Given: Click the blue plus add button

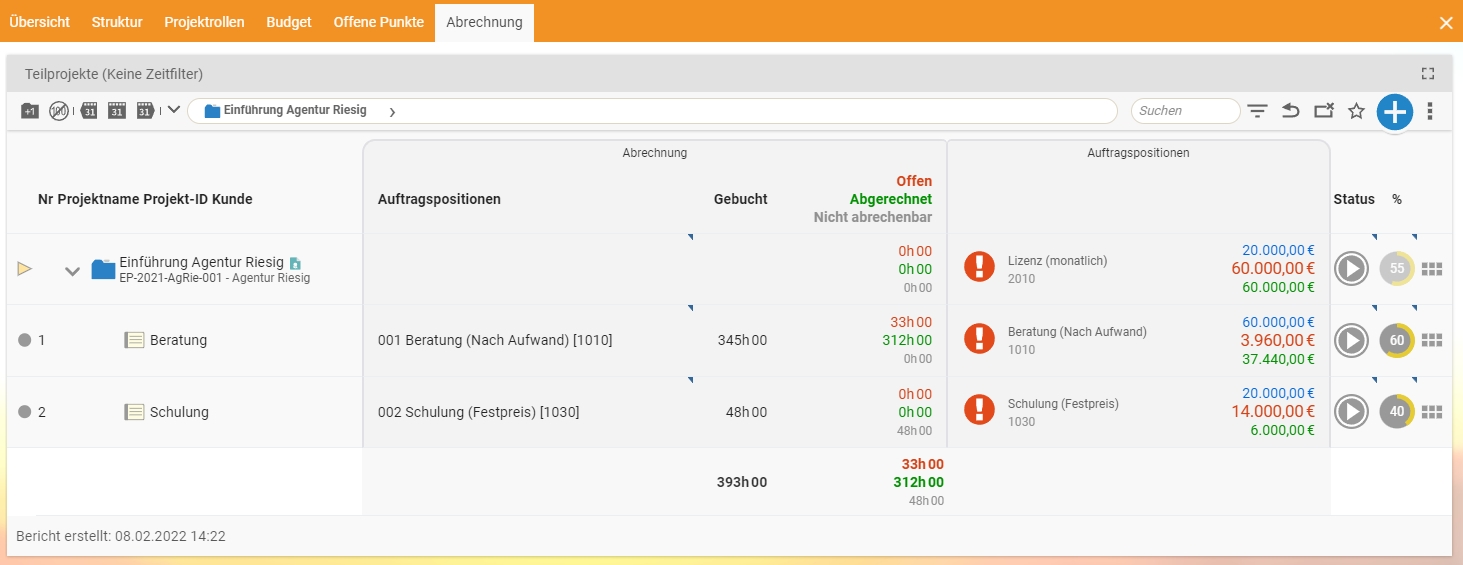Looking at the screenshot, I should [x=1394, y=112].
